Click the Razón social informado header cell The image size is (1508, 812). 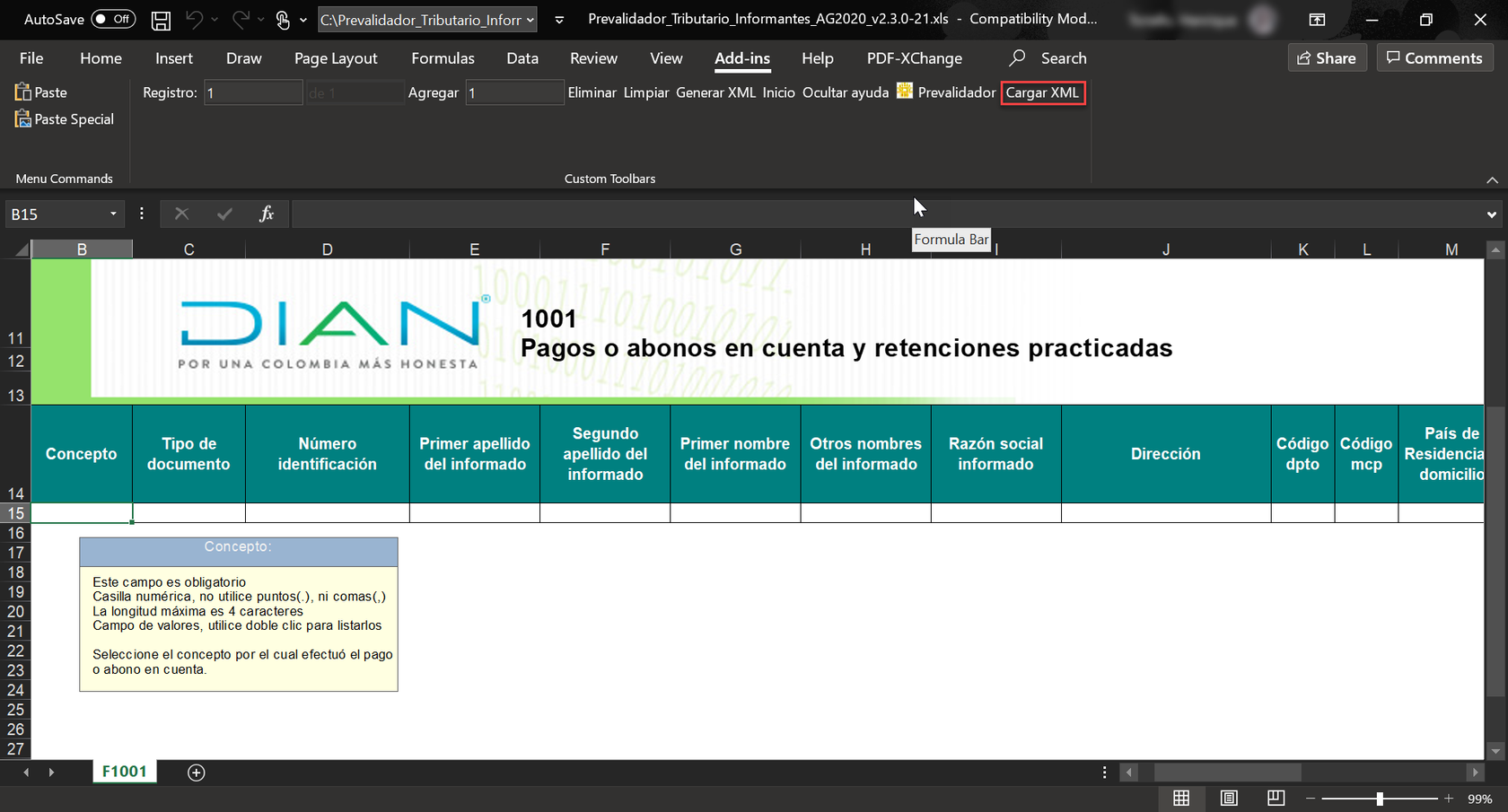click(995, 454)
